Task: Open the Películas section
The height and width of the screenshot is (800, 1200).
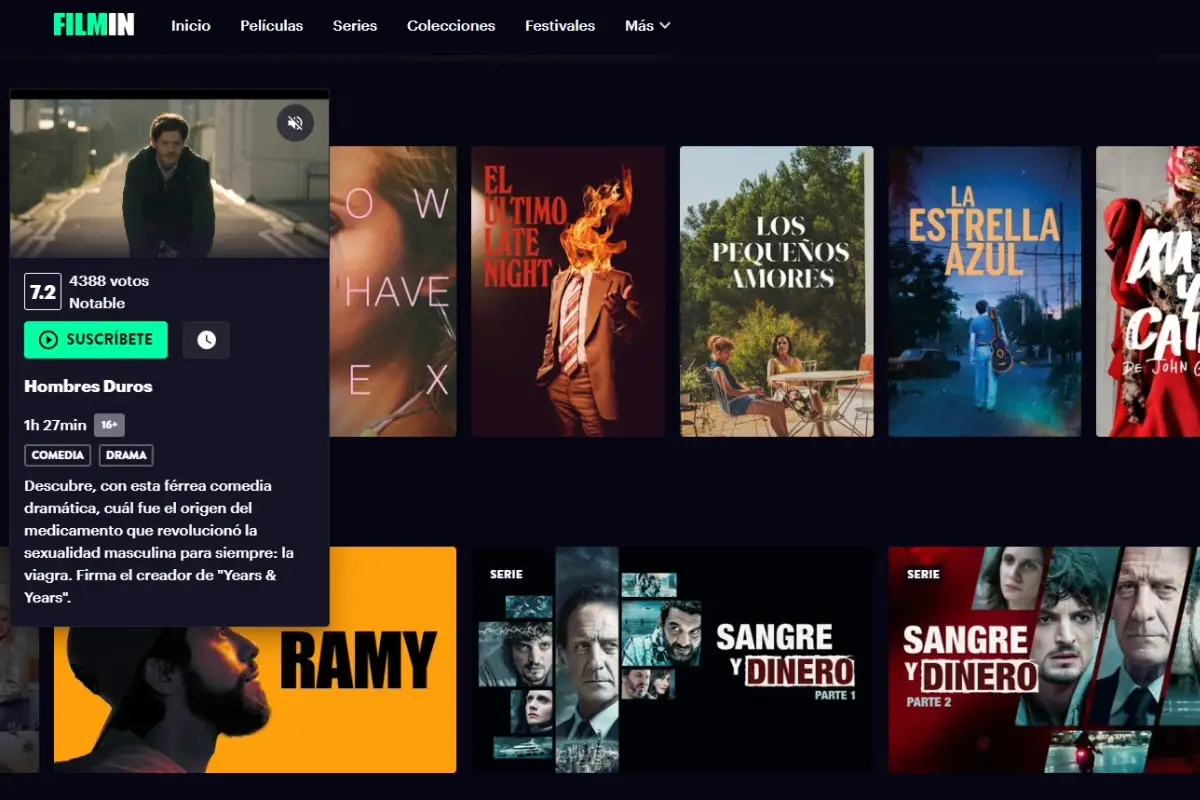Action: click(x=272, y=26)
